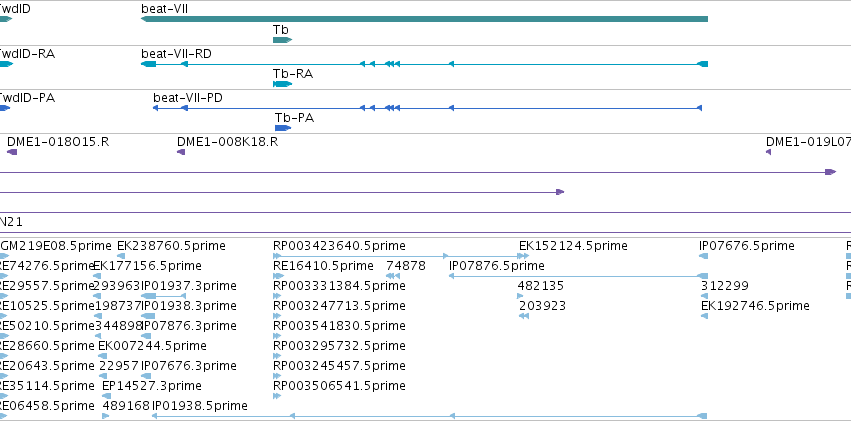Select the EK238760.5prime EST label
Screen dimensions: 851x421
(x=172, y=246)
